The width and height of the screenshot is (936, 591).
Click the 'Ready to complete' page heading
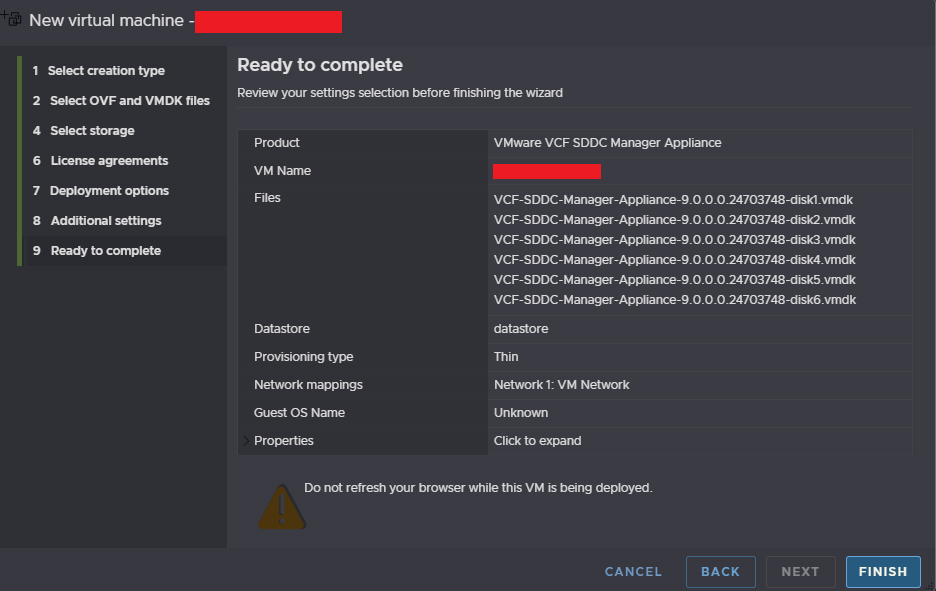point(320,64)
